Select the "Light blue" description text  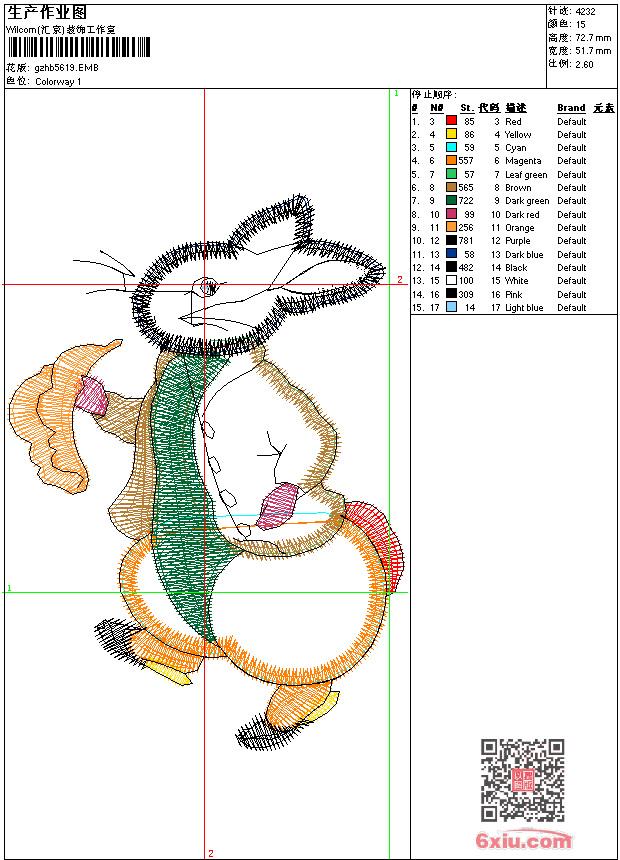[x=524, y=308]
